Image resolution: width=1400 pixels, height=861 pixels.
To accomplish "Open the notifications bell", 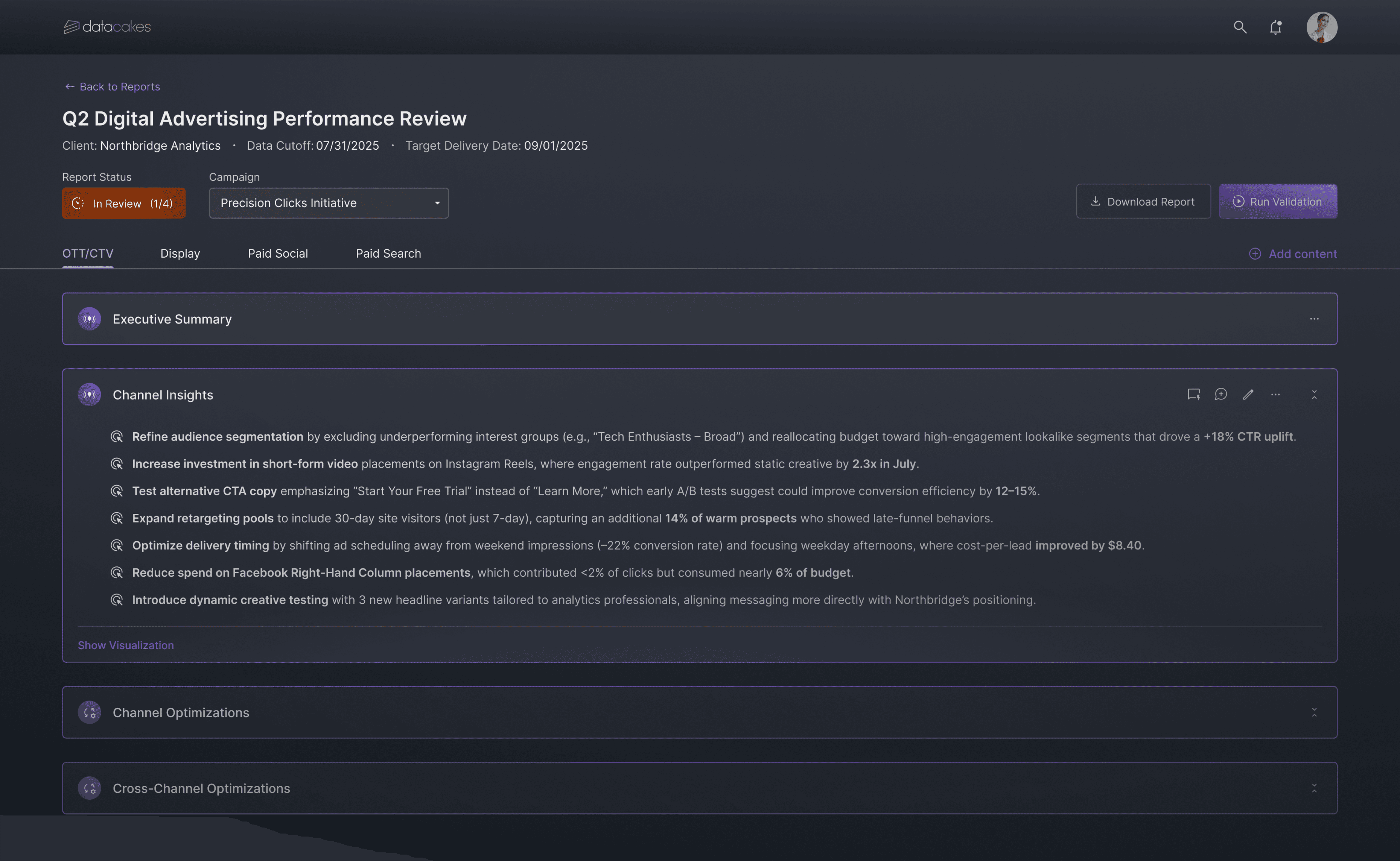I will (1275, 27).
